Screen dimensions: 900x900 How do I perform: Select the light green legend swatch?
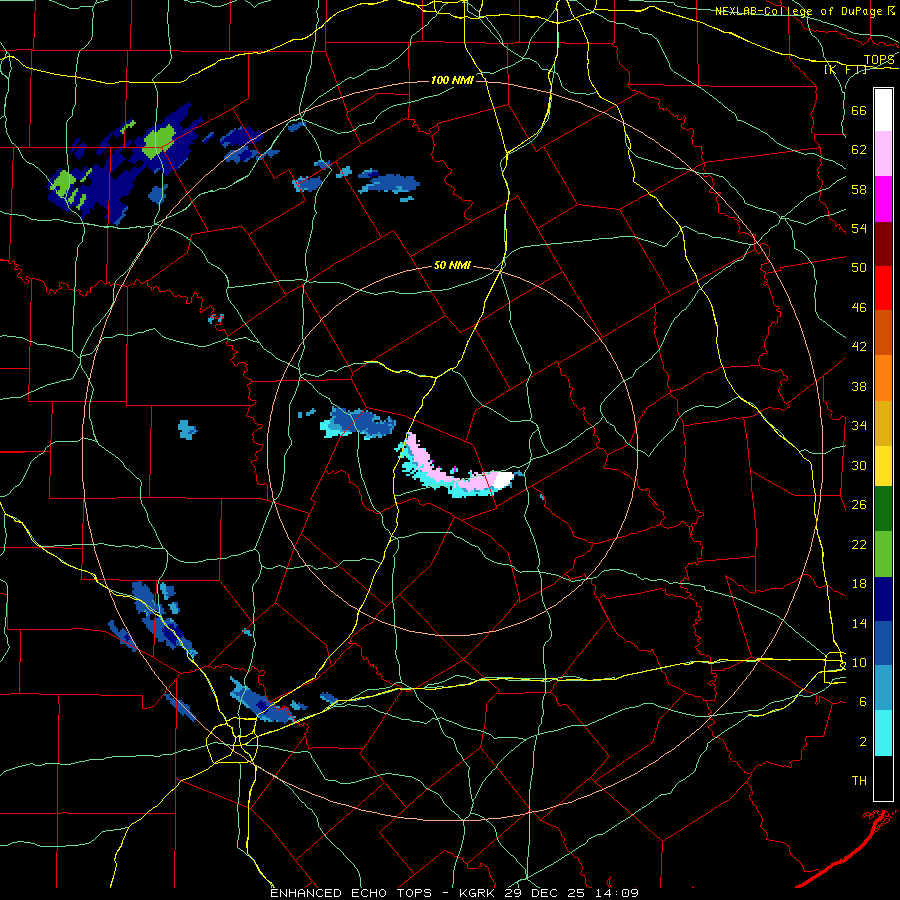883,554
